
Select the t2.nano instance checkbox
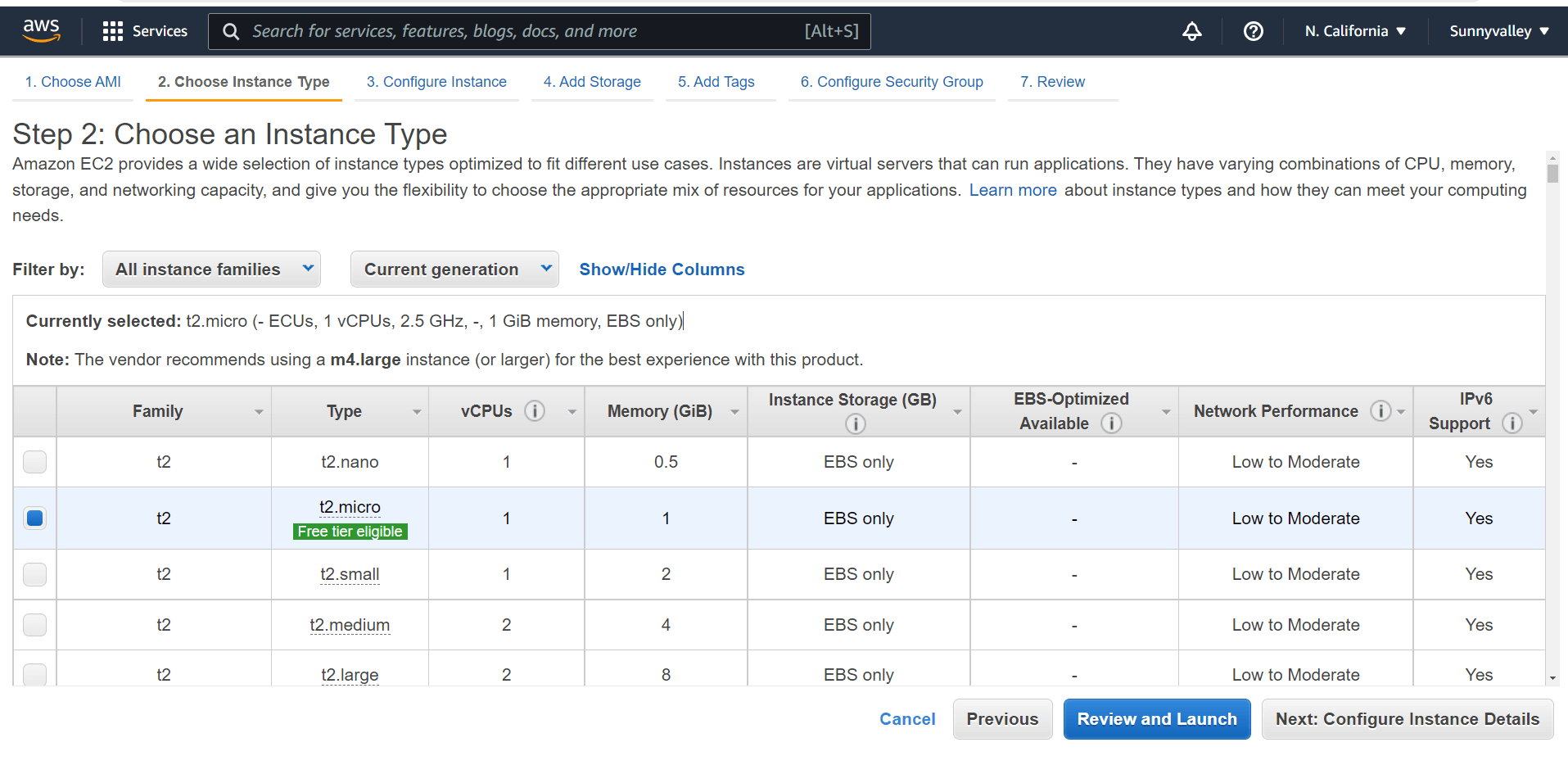pos(34,461)
